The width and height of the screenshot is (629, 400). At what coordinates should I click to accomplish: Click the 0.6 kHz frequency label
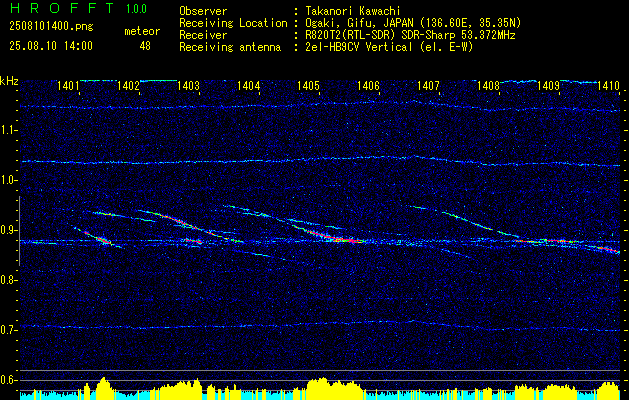[7, 380]
